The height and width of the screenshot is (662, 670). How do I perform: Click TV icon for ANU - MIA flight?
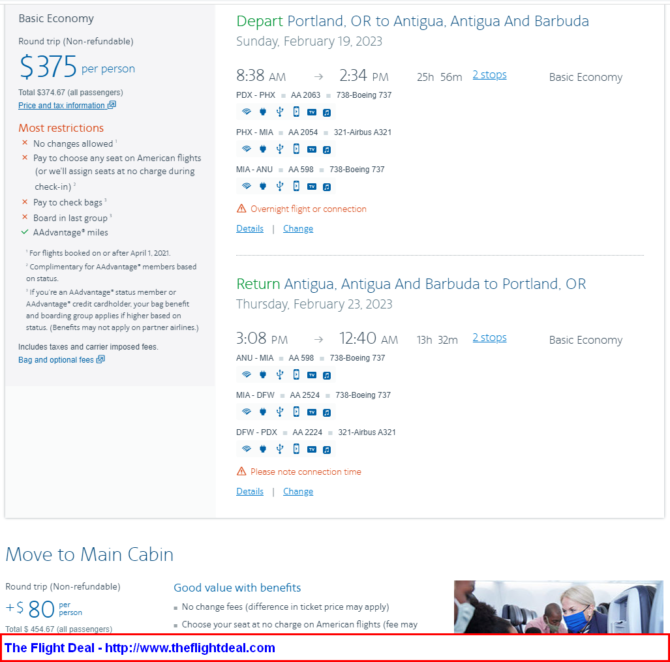[x=312, y=375]
